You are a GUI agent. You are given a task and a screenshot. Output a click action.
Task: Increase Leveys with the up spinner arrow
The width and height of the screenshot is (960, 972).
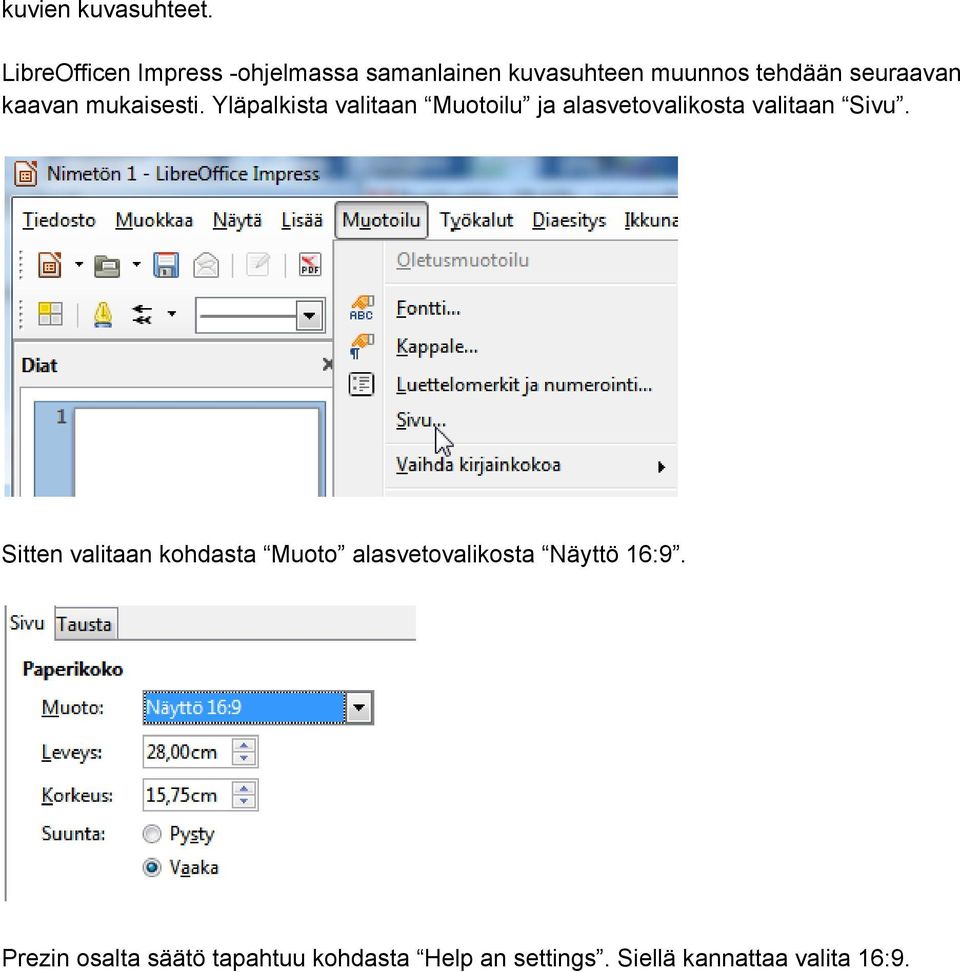point(244,746)
